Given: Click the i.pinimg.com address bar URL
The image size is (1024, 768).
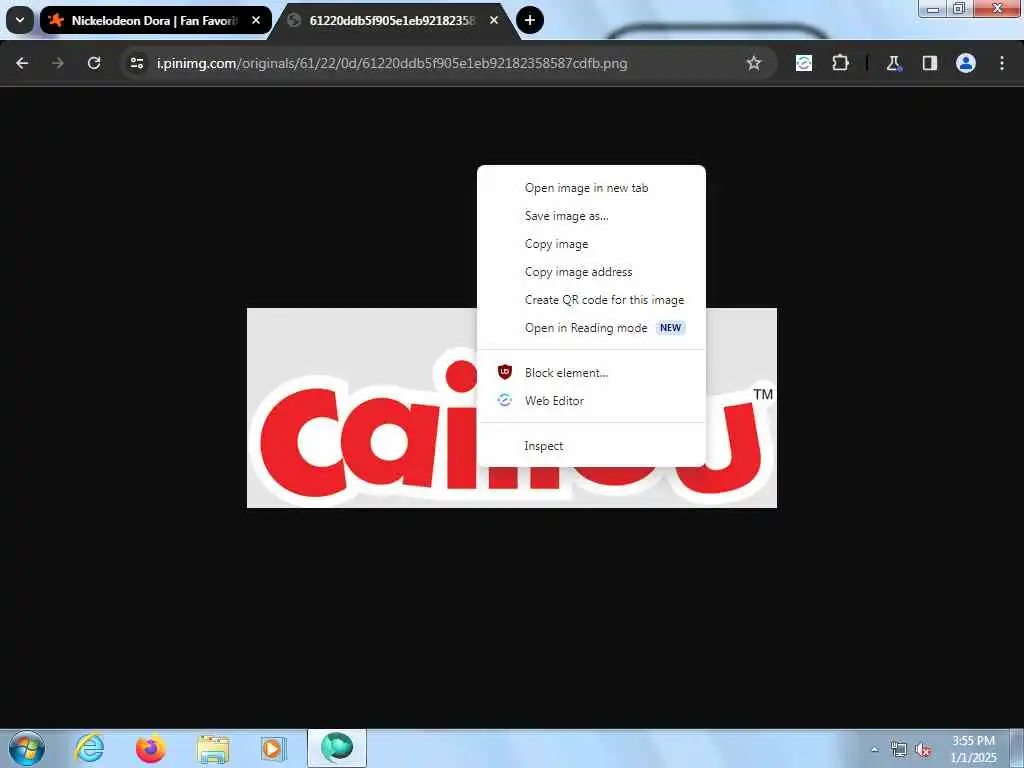Looking at the screenshot, I should pyautogui.click(x=392, y=63).
